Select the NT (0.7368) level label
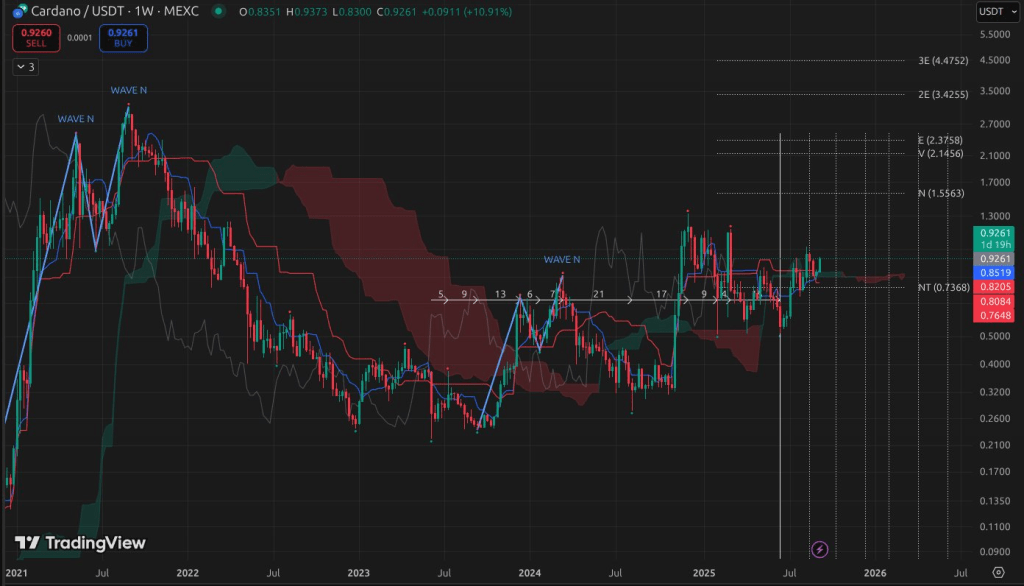 point(942,287)
